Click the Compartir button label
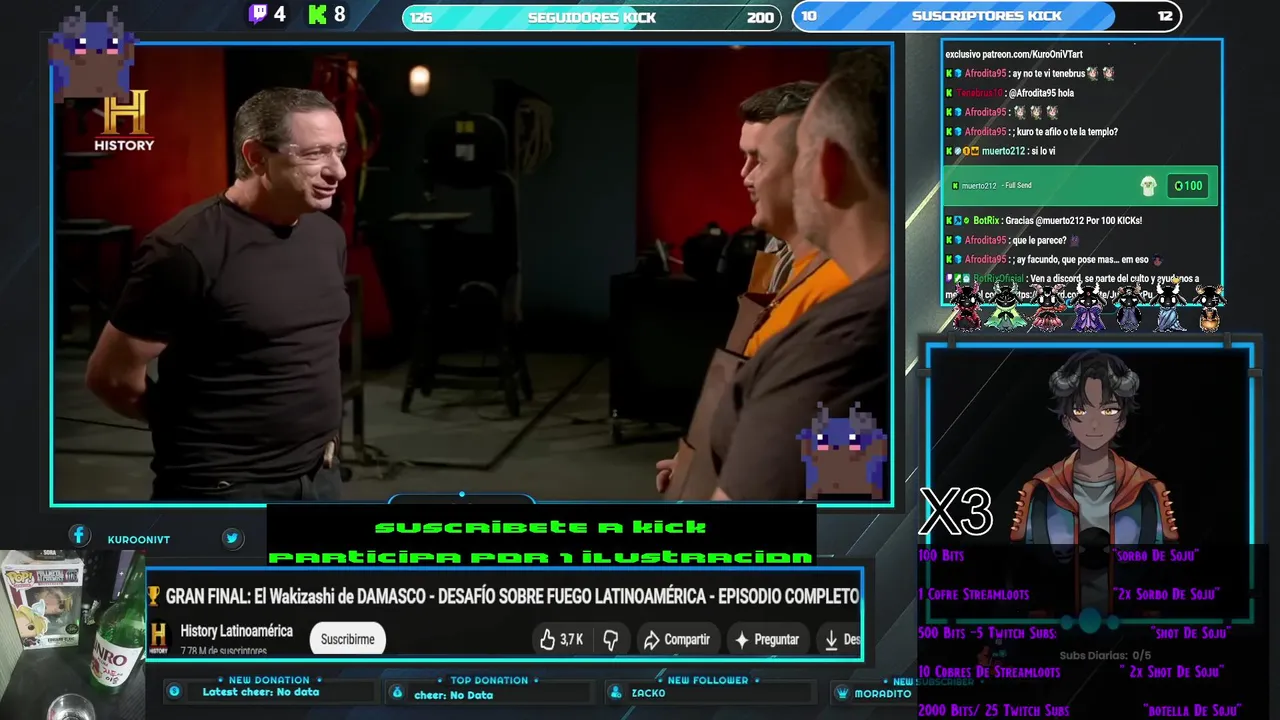This screenshot has width=1280, height=720. click(687, 640)
